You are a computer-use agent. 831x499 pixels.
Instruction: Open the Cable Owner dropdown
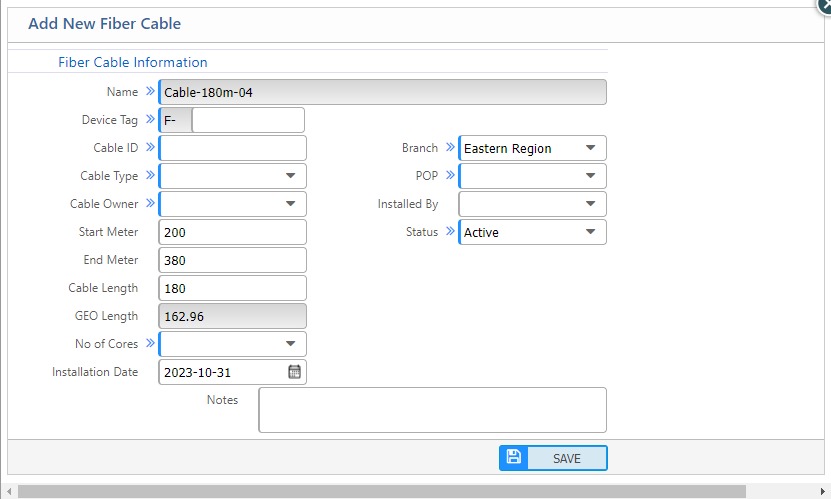pos(290,204)
